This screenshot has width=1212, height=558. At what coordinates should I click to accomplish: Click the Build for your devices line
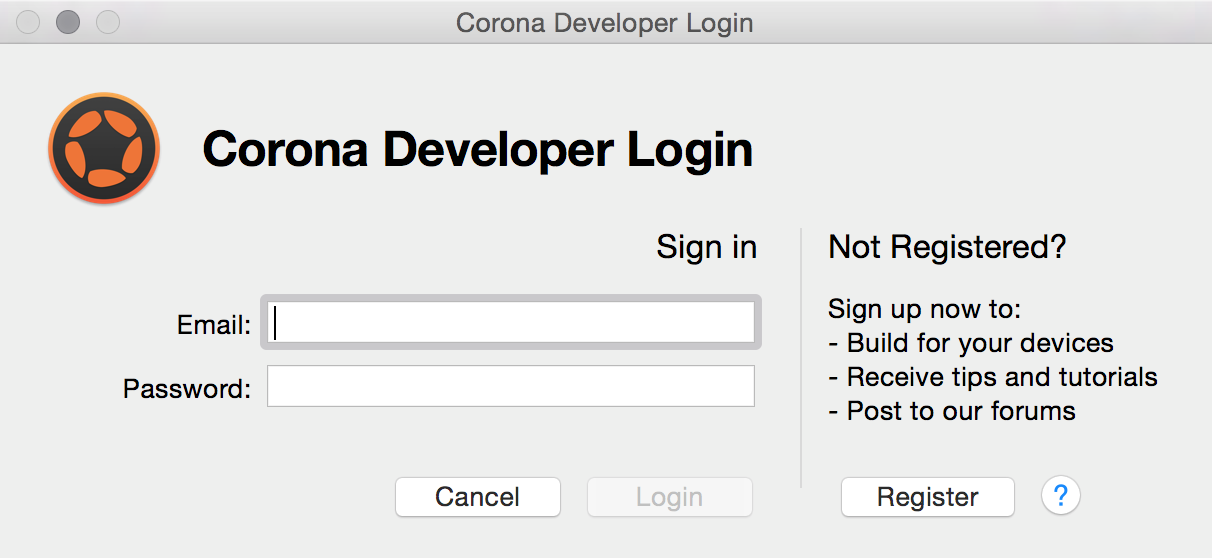coord(971,343)
